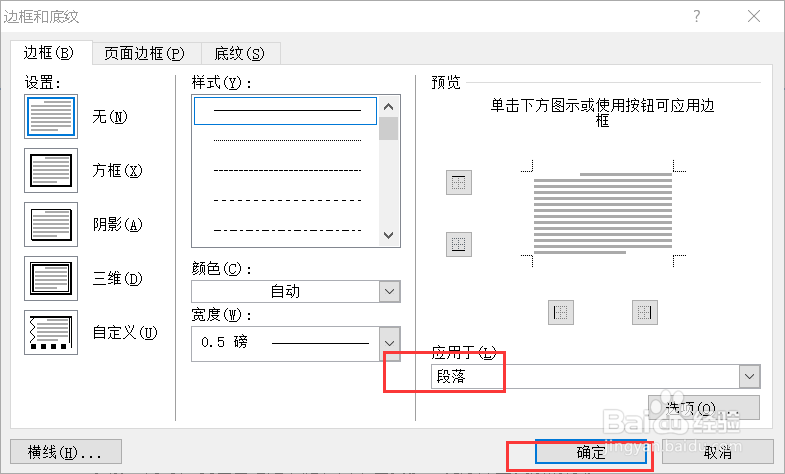
Task: Open the 应用于 dropdown arrow
Action: pos(749,376)
